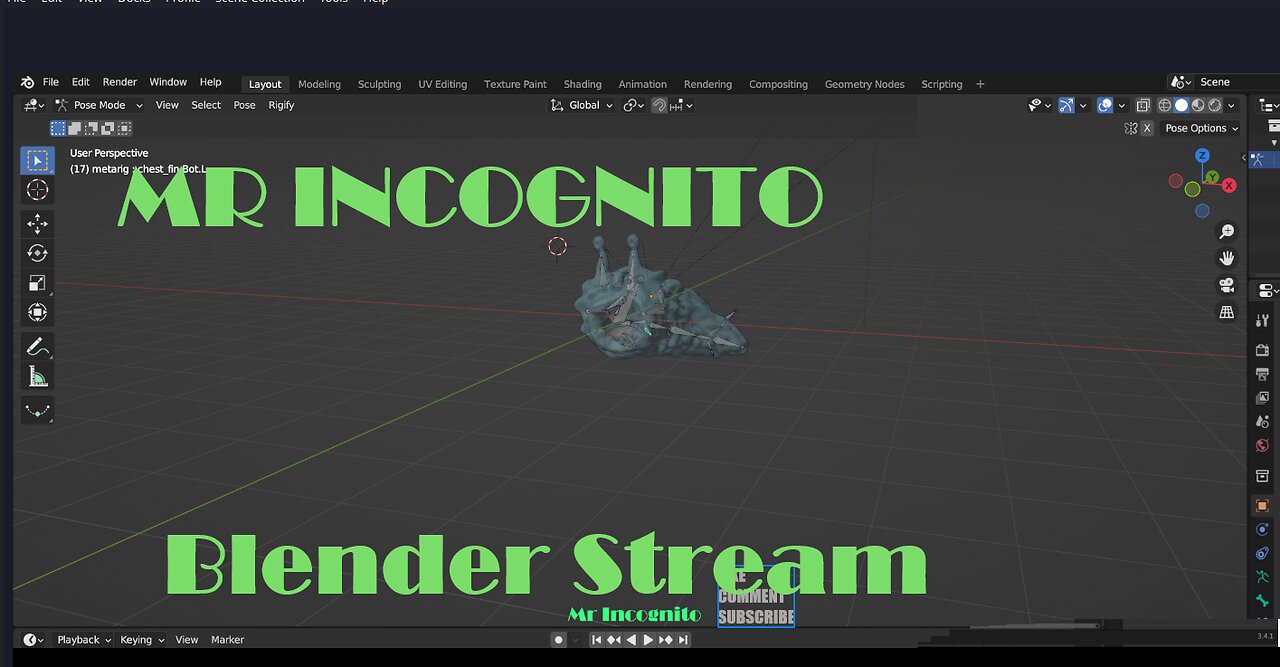The image size is (1280, 667).
Task: Set selection mode to Invert
Action: [108, 128]
